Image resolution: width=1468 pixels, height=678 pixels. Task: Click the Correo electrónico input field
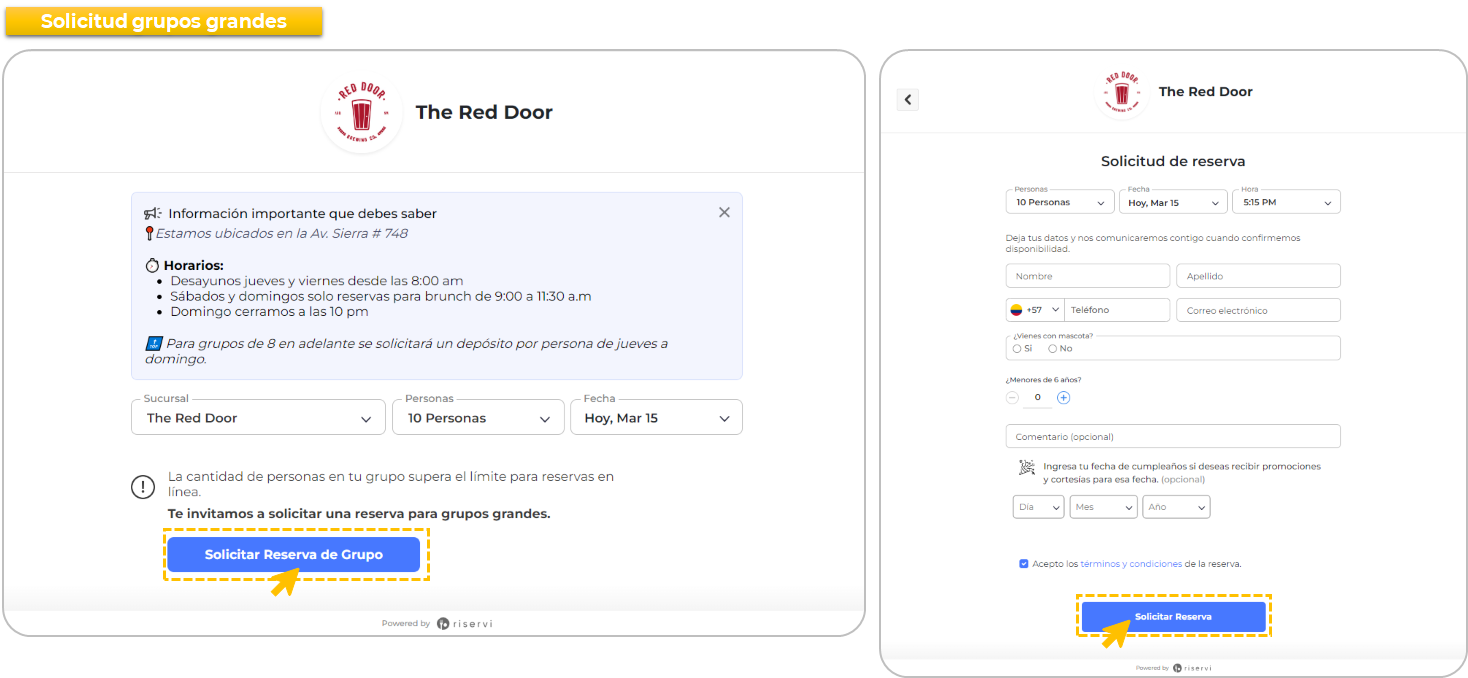(x=1258, y=310)
